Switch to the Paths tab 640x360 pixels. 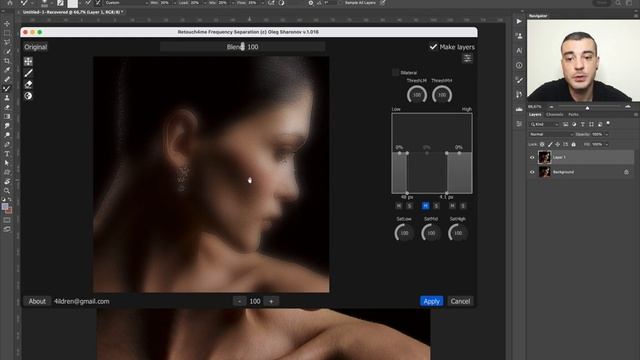tap(573, 115)
